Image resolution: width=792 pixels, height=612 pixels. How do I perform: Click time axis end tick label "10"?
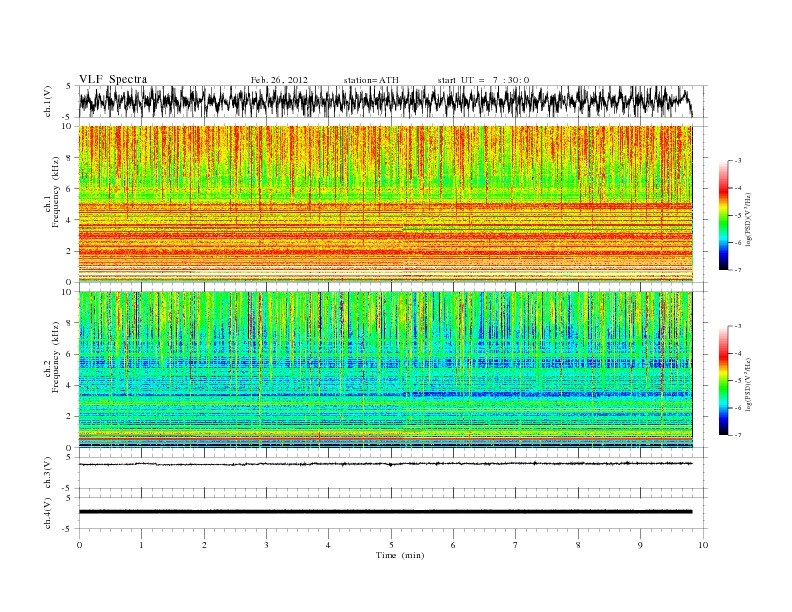[x=703, y=545]
